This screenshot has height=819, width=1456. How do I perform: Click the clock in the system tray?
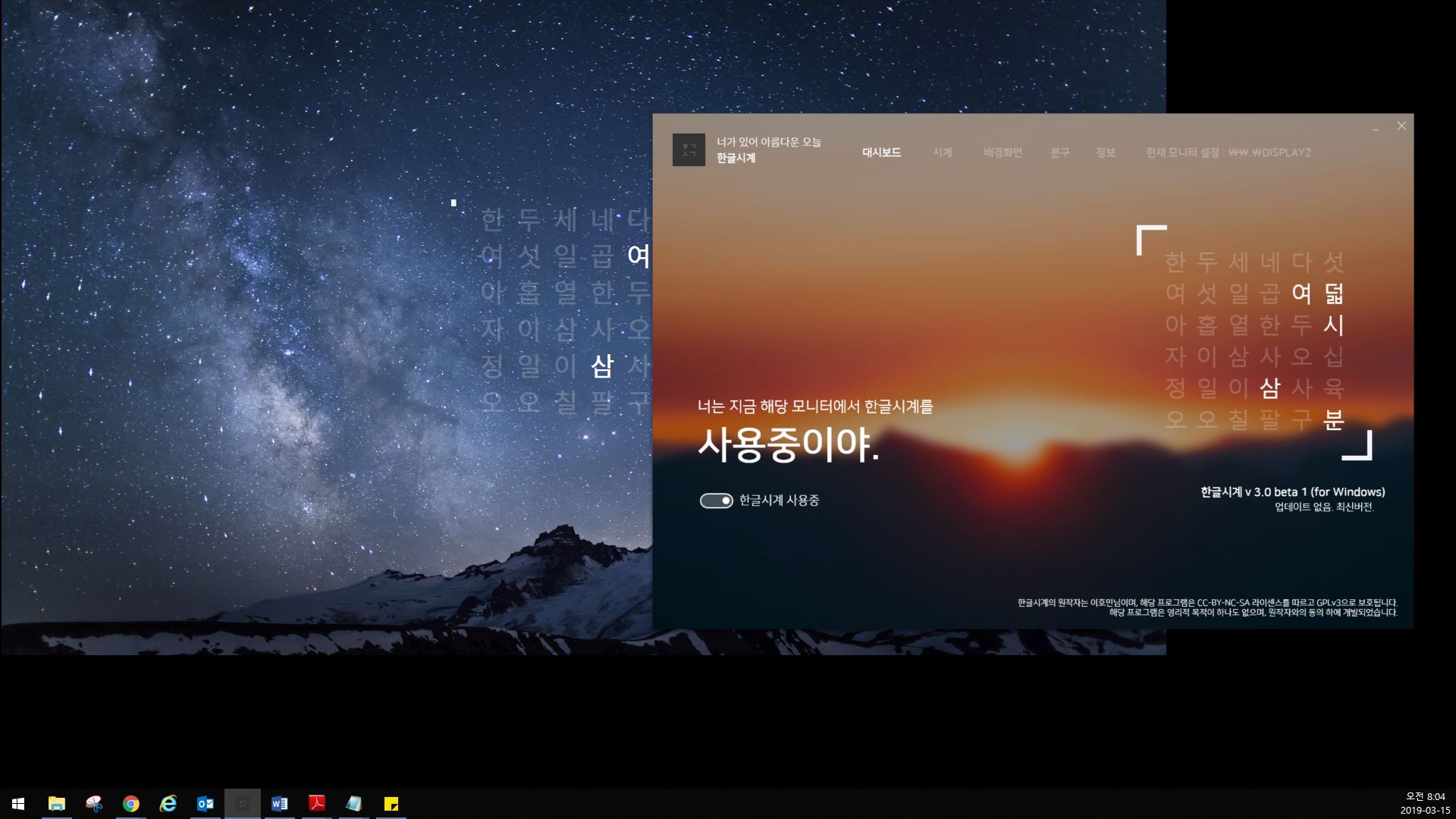1426,803
